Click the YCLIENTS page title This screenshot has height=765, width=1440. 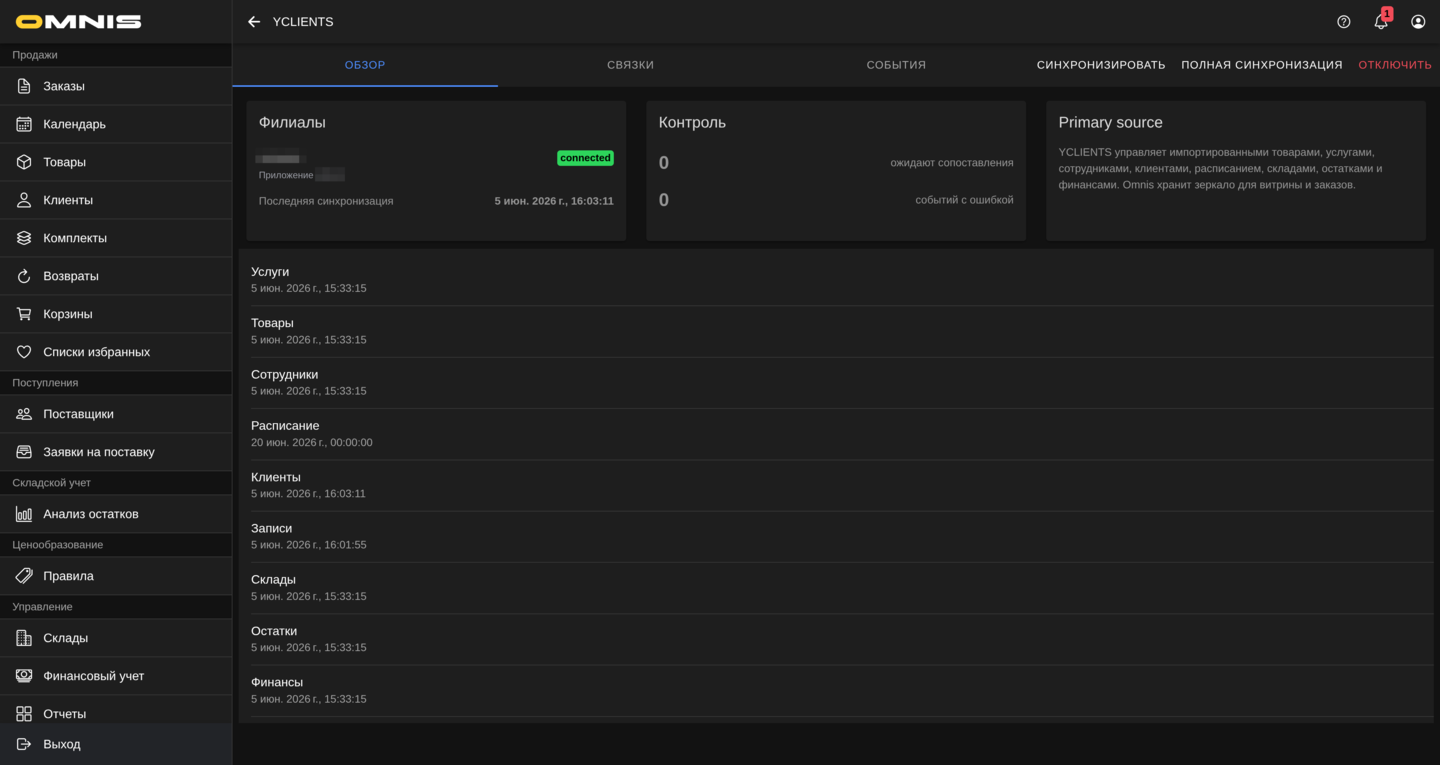(303, 22)
